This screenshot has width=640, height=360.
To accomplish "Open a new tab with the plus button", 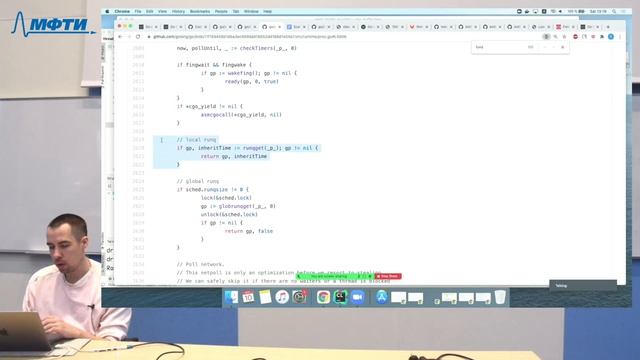I will coord(608,27).
